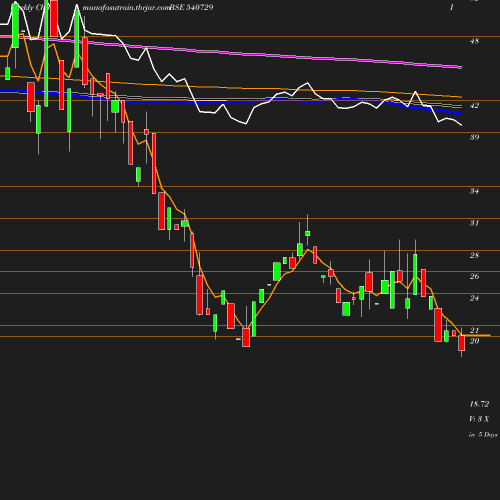The image size is (500, 500).
Task: Click the last price value 18.72
Action: (479, 404)
